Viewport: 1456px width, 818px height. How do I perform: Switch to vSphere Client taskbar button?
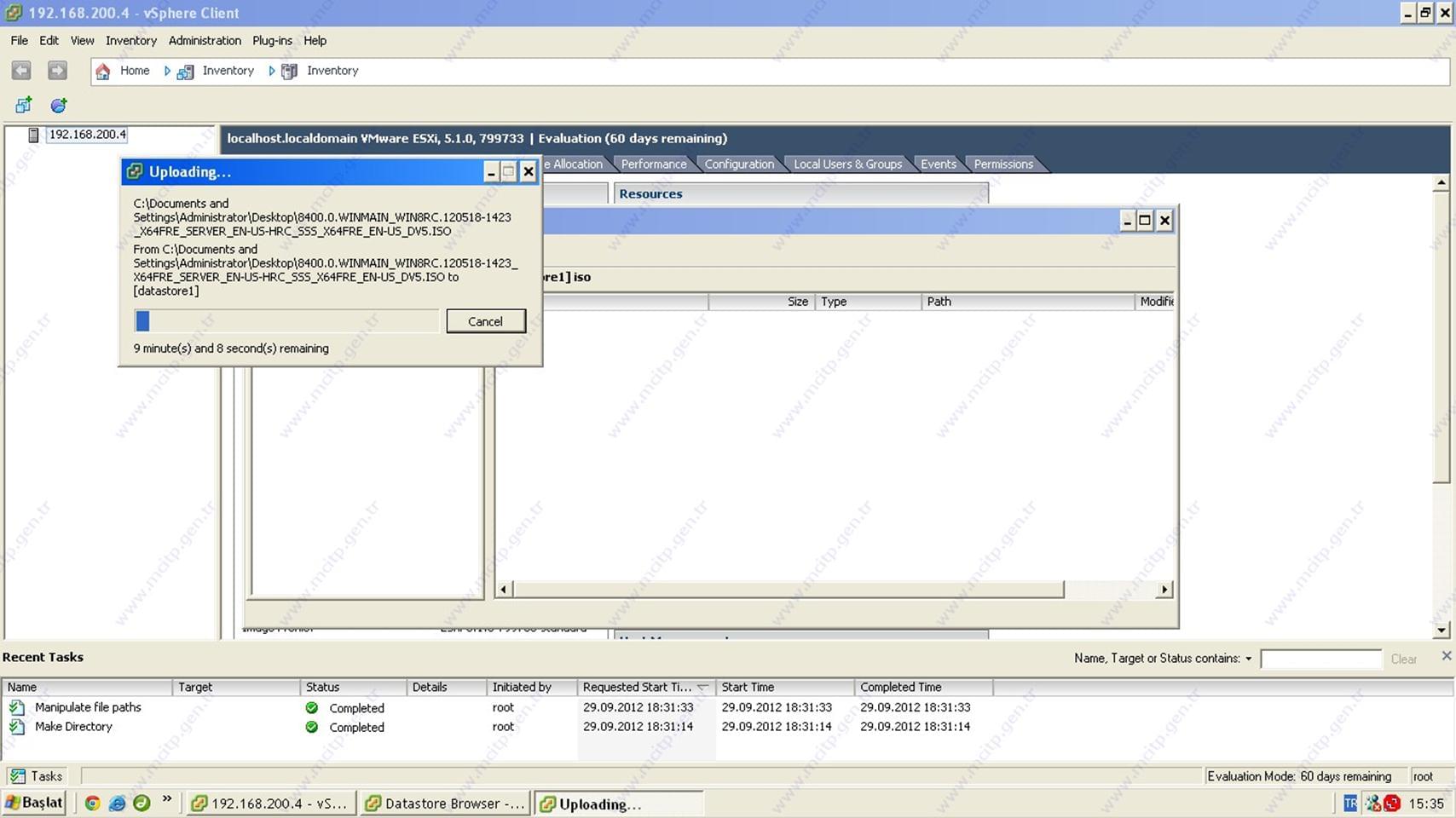(x=271, y=804)
